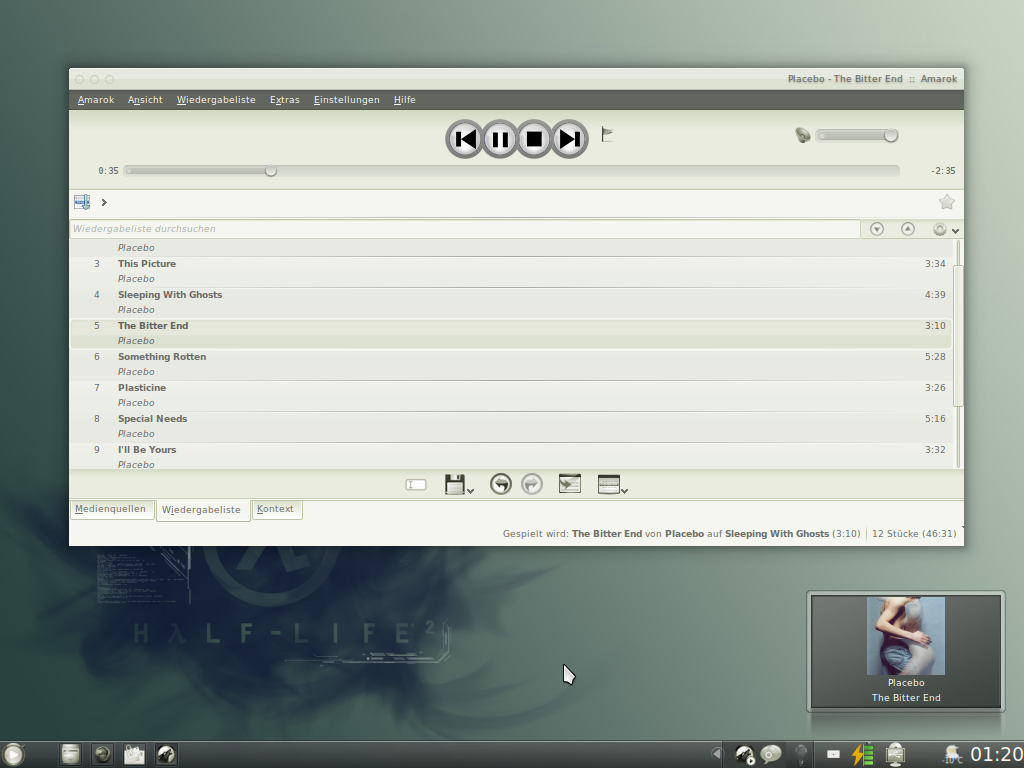The height and width of the screenshot is (768, 1024).
Task: Click the second round taskbar launcher icon
Action: 102,754
